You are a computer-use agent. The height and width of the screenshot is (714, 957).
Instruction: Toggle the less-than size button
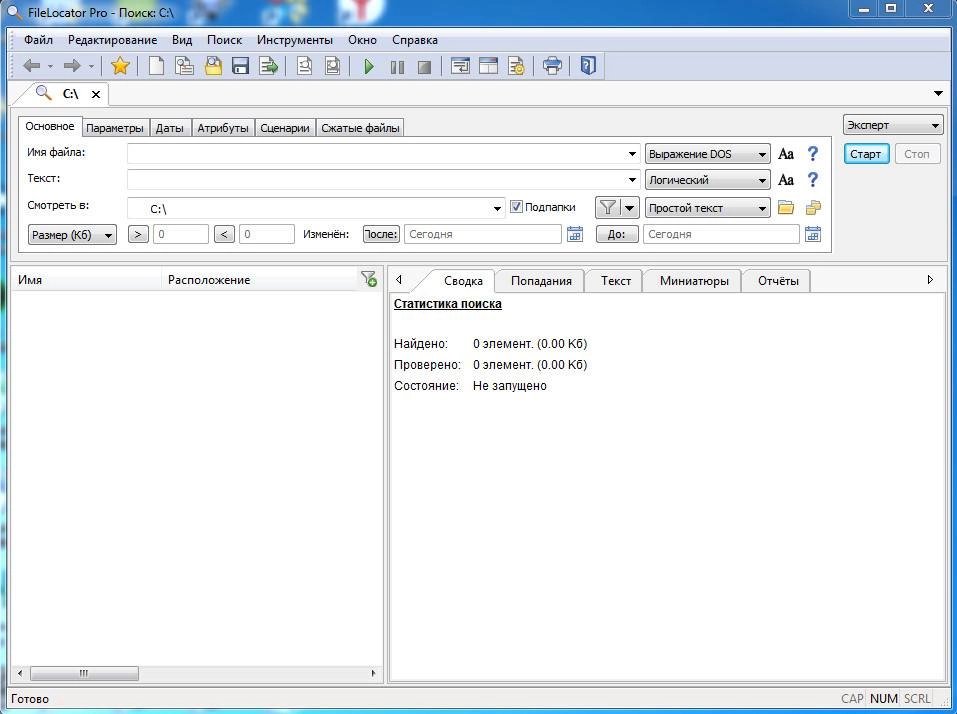coord(224,234)
